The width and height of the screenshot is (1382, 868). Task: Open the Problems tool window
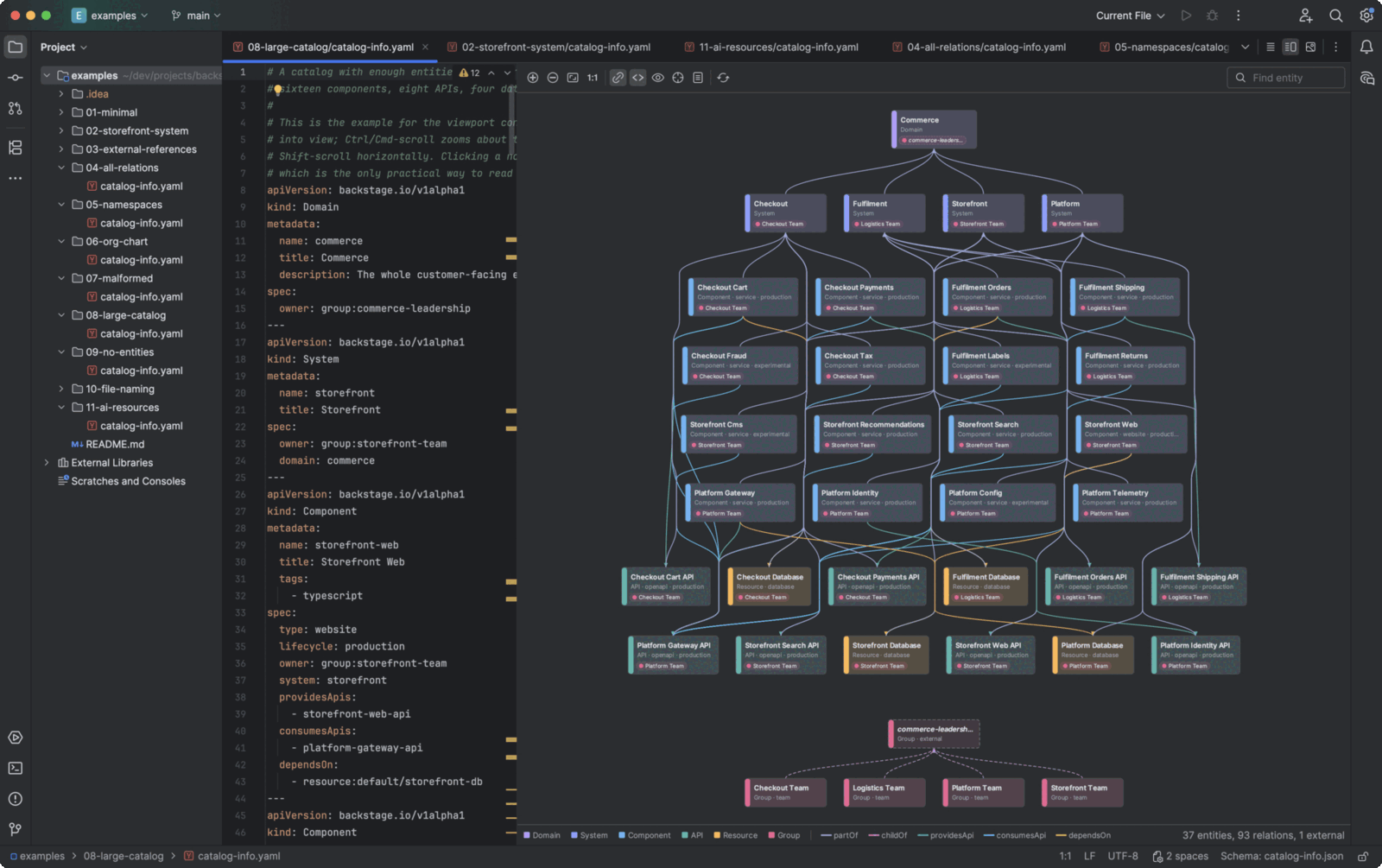coord(16,799)
